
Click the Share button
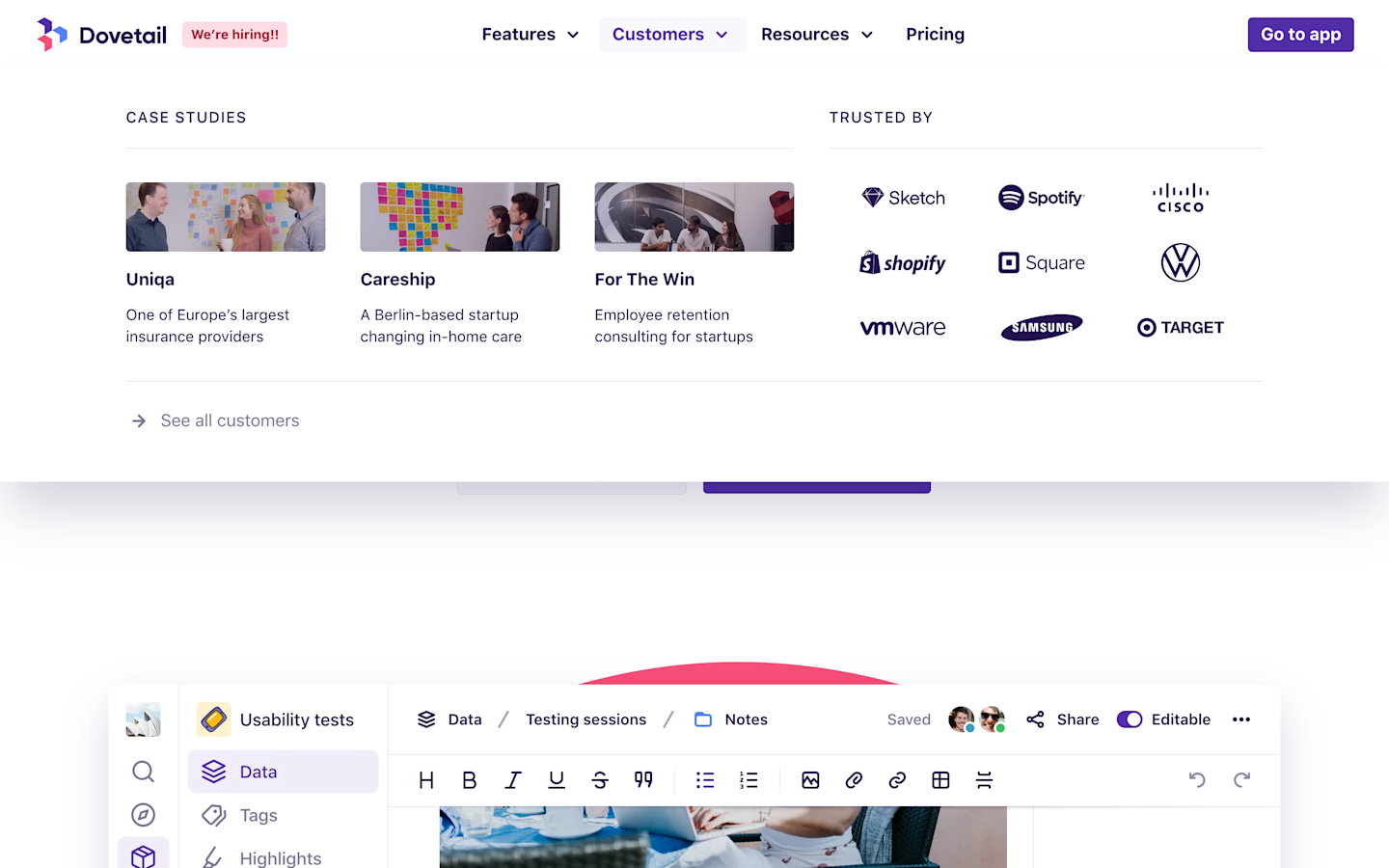point(1063,719)
